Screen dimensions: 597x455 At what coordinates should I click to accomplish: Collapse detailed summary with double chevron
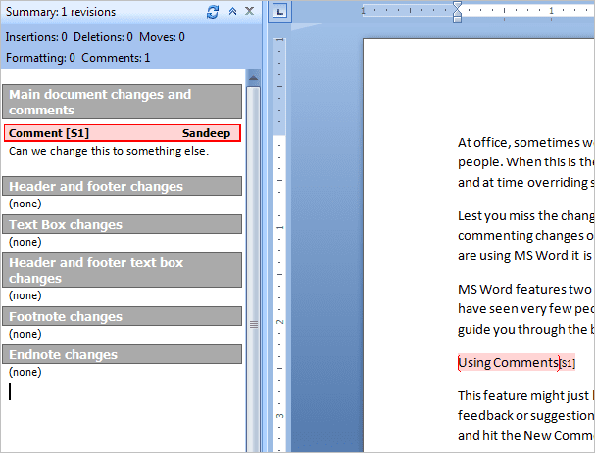coord(232,11)
